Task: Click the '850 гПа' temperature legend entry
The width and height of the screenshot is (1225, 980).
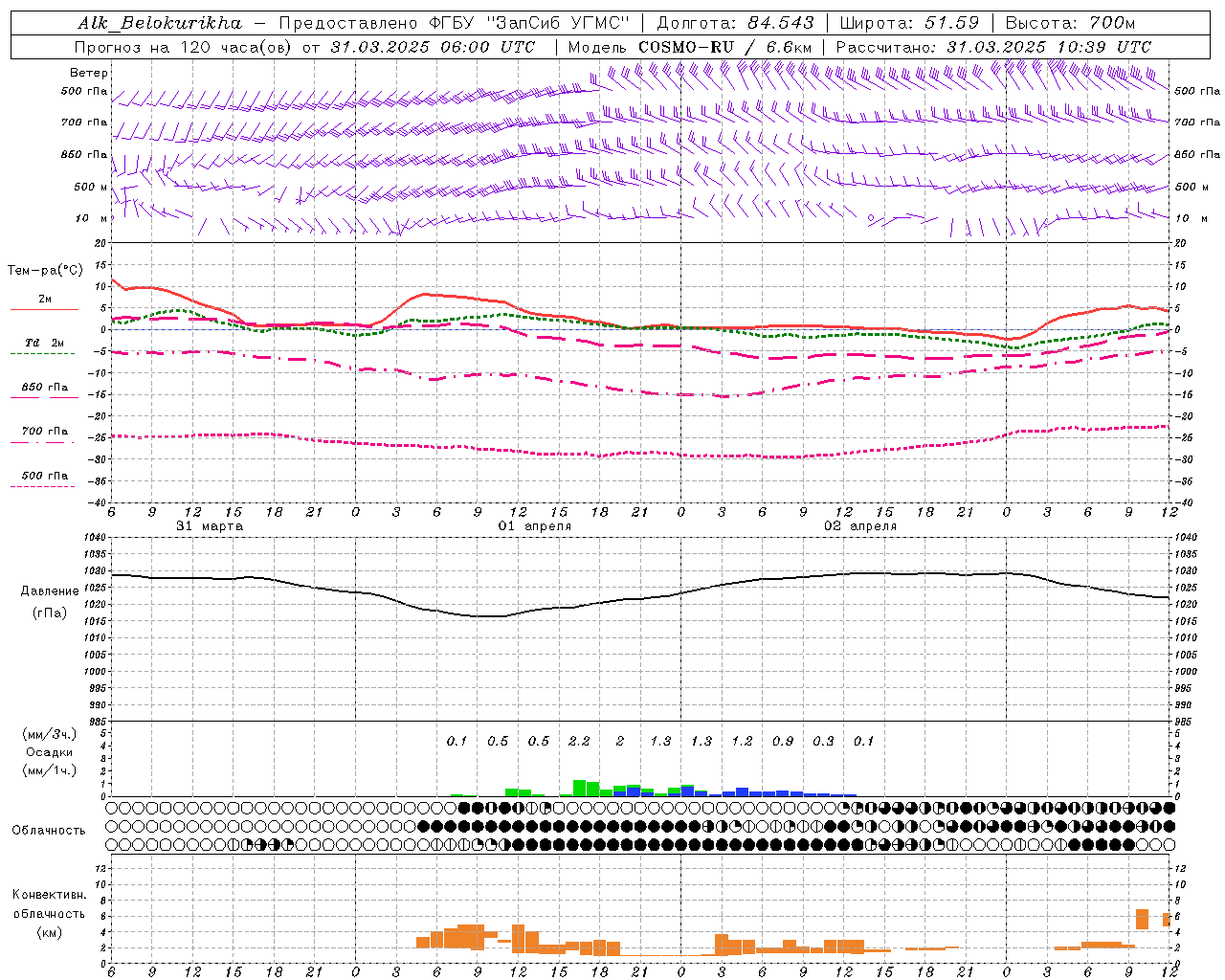Action: [x=44, y=387]
